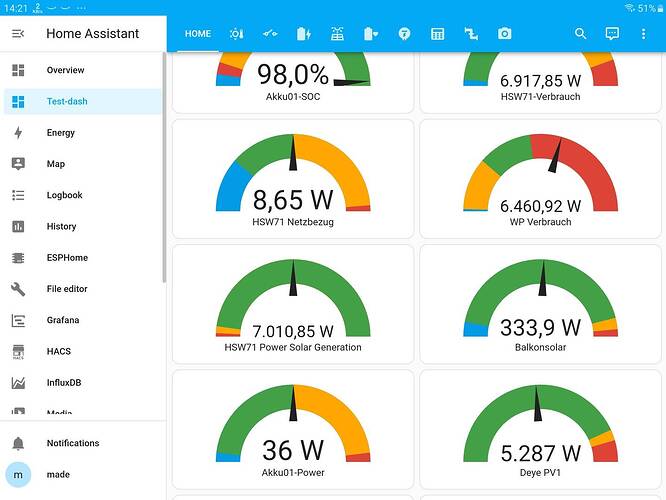Viewport: 666px width, 500px height.
Task: Click the HACS store icon
Action: tap(18, 352)
